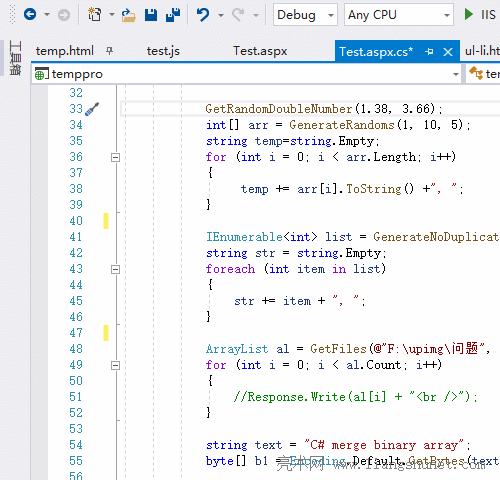Viewport: 500px width, 480px height.
Task: Collapse the foreach block at line 43
Action: (x=115, y=269)
